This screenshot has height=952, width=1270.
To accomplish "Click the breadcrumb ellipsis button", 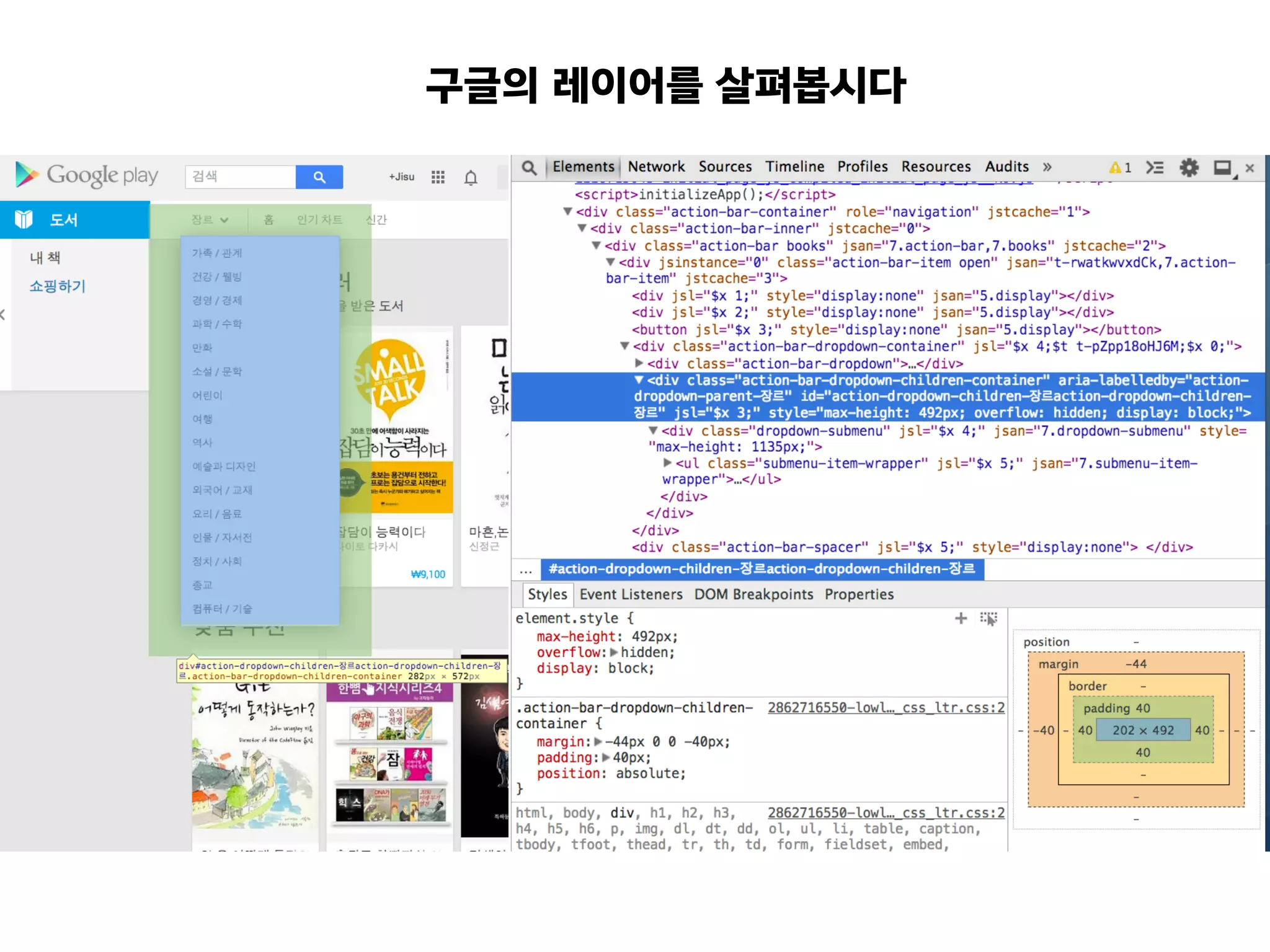I will pos(526,570).
